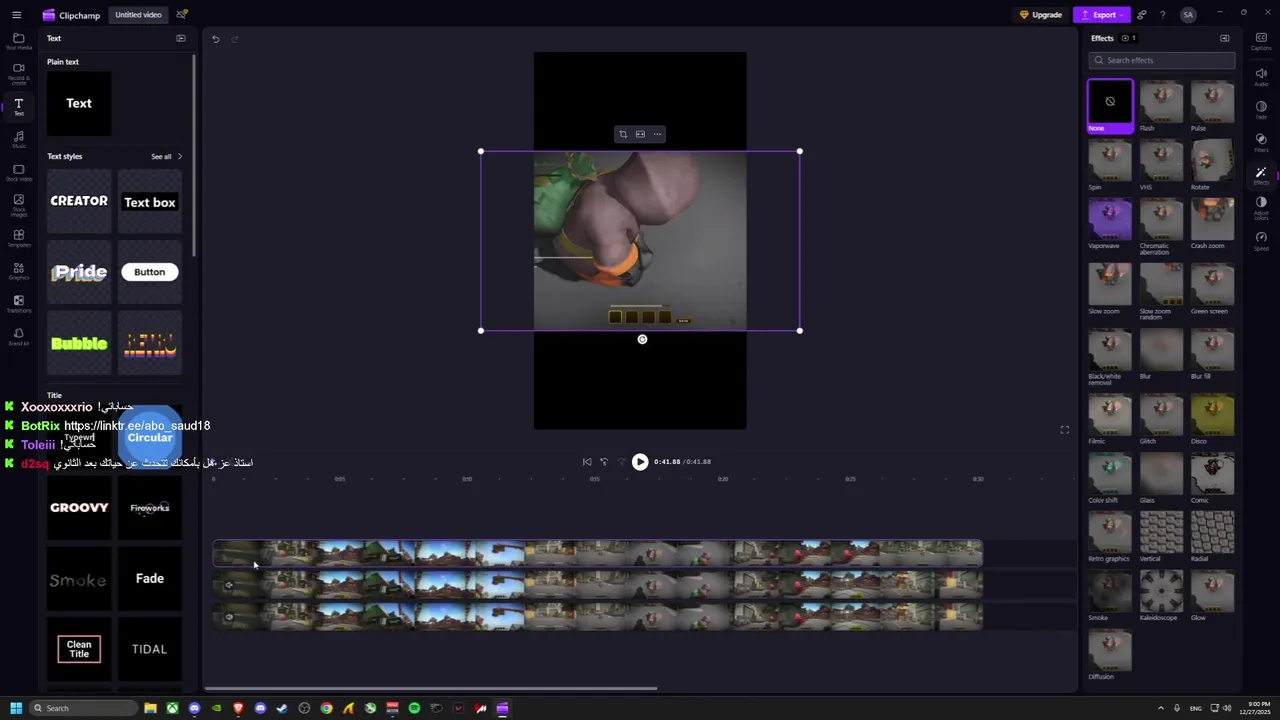Open the SA account menu

tap(1188, 15)
